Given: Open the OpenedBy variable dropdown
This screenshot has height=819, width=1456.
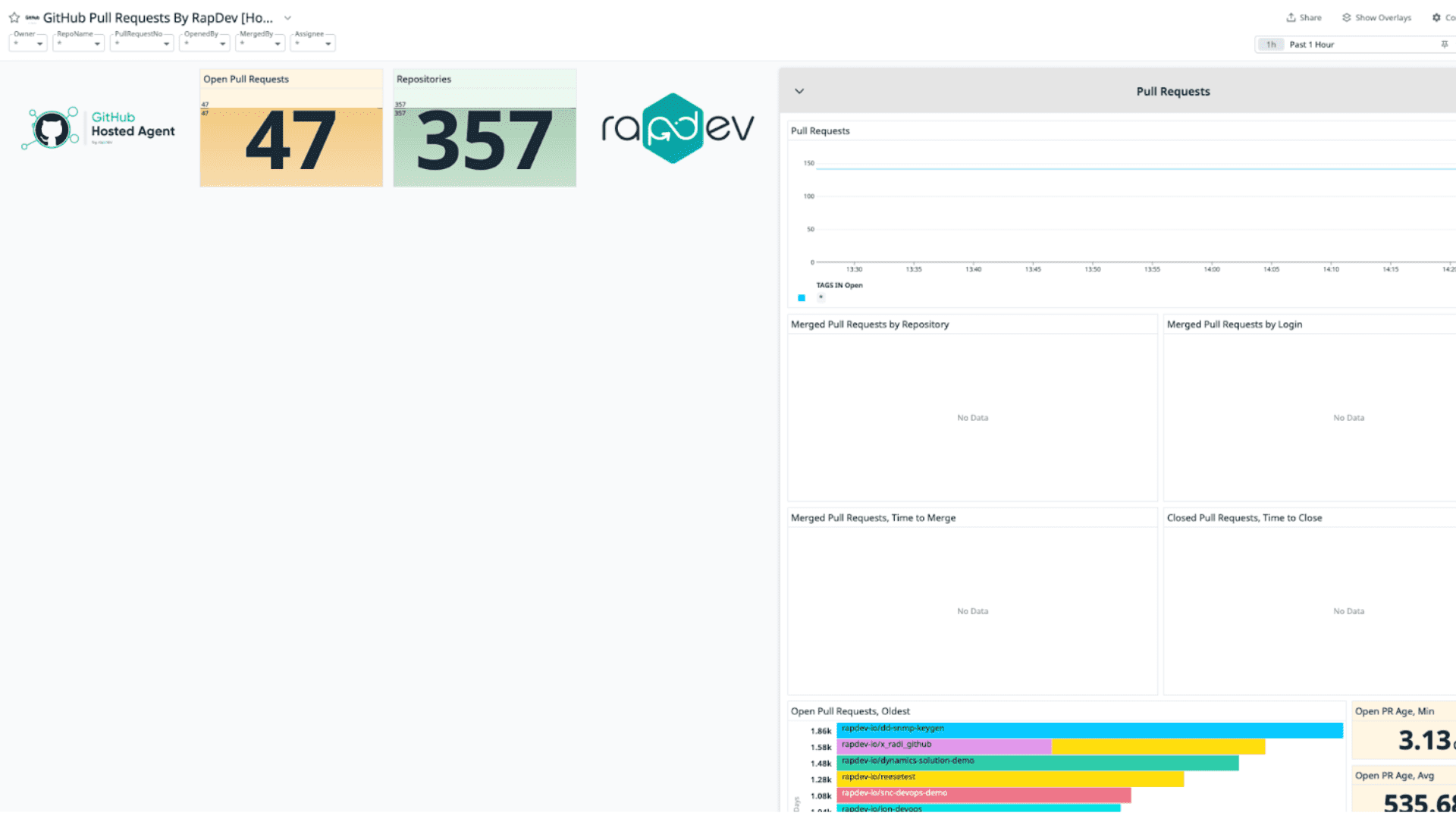Looking at the screenshot, I should coord(205,43).
